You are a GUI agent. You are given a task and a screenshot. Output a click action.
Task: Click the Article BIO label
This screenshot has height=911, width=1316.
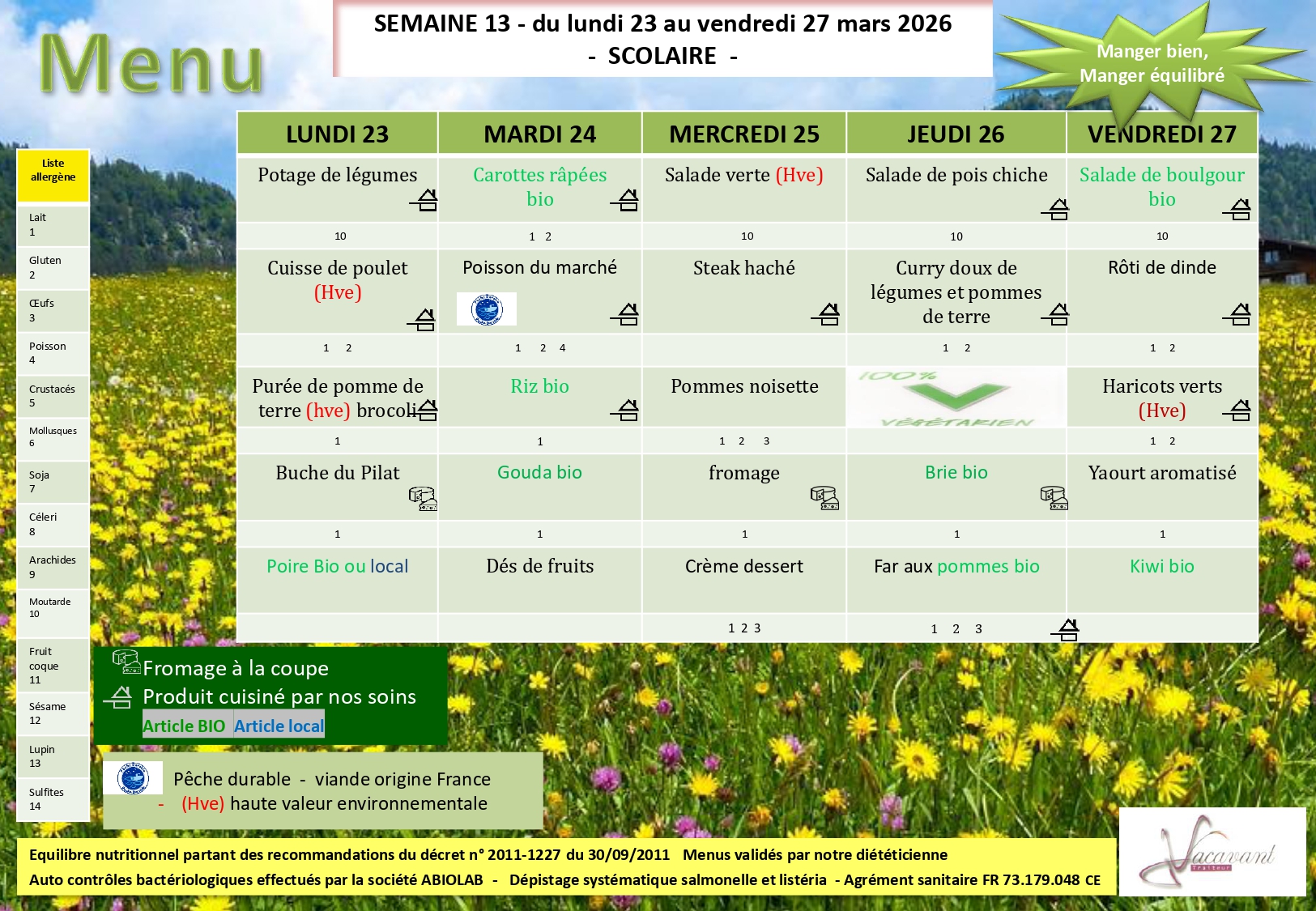pos(185,726)
